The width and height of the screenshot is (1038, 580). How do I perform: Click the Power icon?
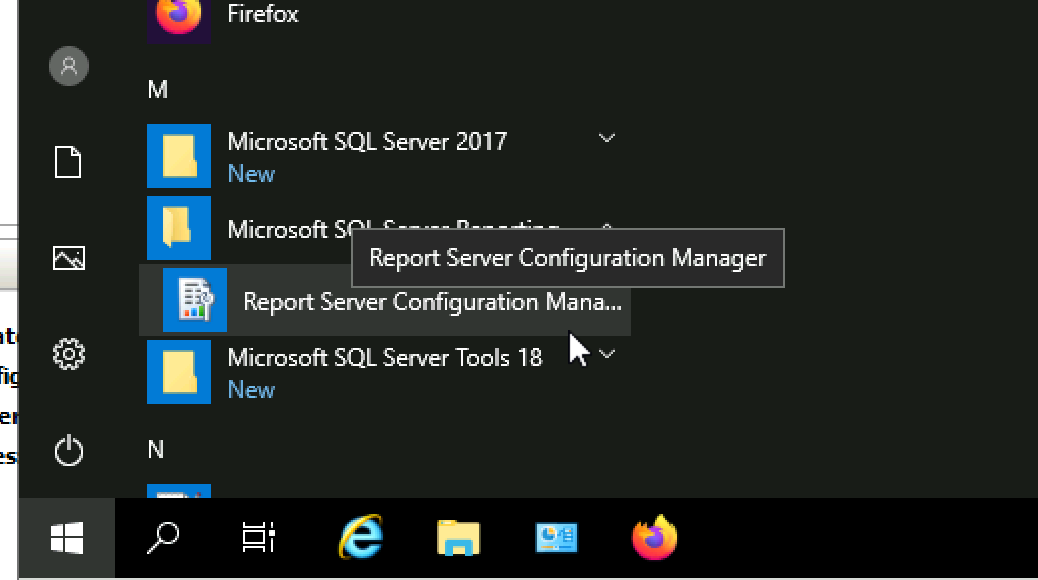[x=69, y=451]
